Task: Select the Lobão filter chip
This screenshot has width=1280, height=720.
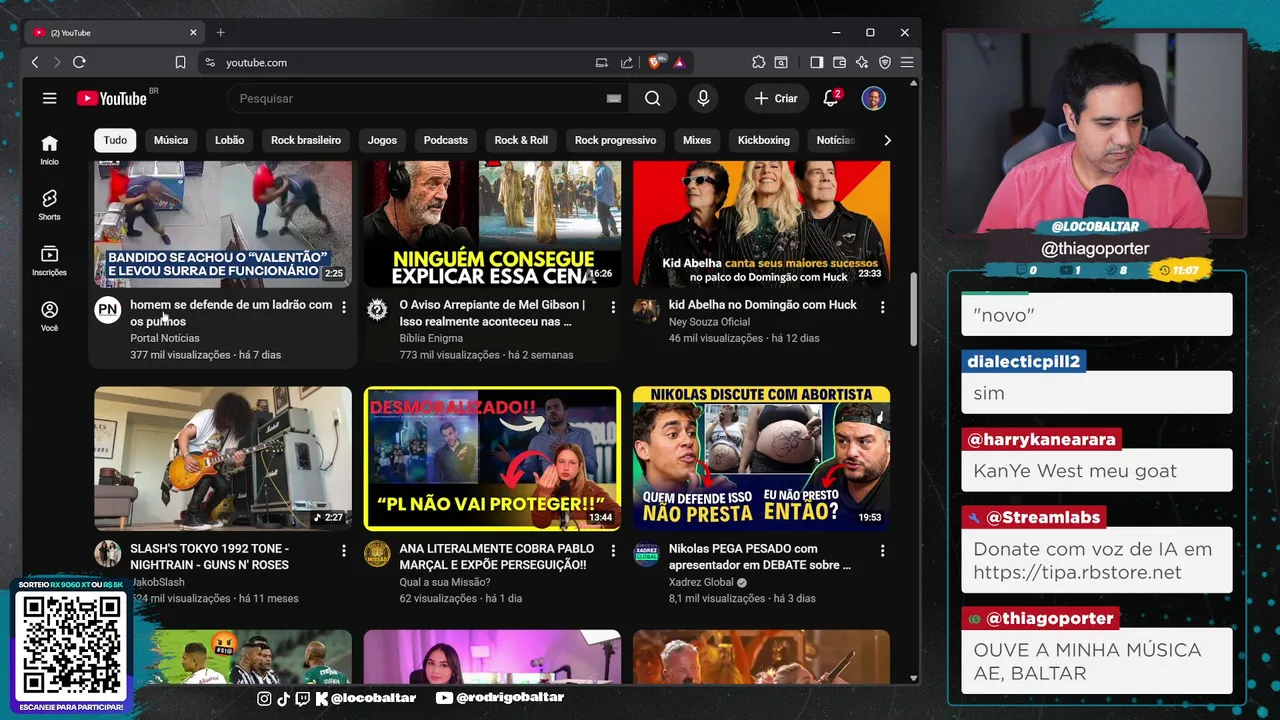Action: click(229, 140)
